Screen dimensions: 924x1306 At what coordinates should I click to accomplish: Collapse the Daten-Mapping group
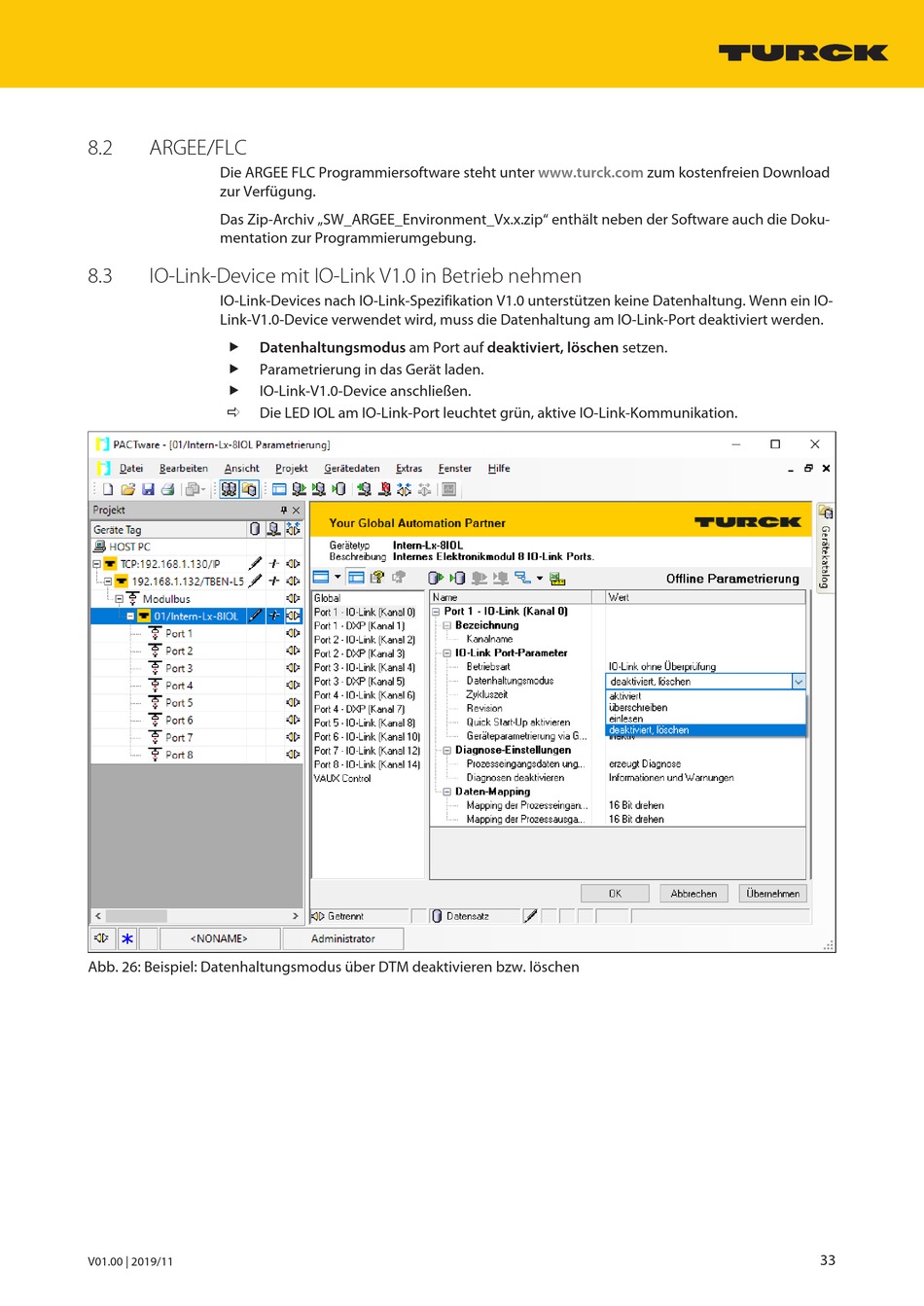[447, 792]
